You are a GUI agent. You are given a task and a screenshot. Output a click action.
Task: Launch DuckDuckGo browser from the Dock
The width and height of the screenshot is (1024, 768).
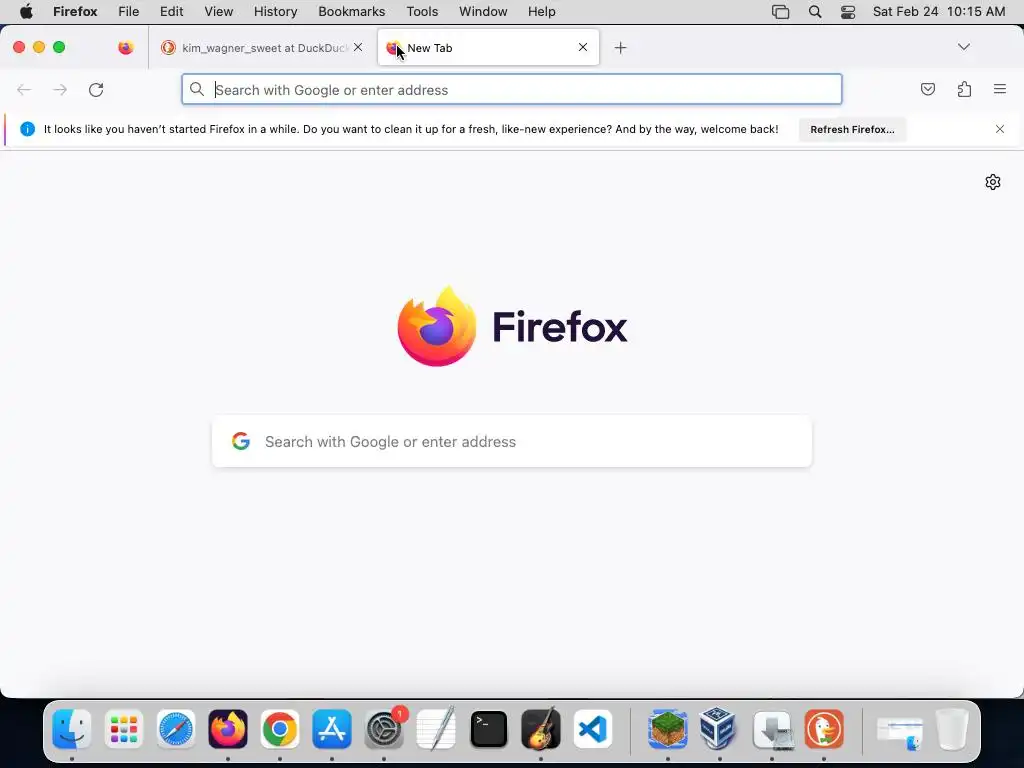coord(824,729)
